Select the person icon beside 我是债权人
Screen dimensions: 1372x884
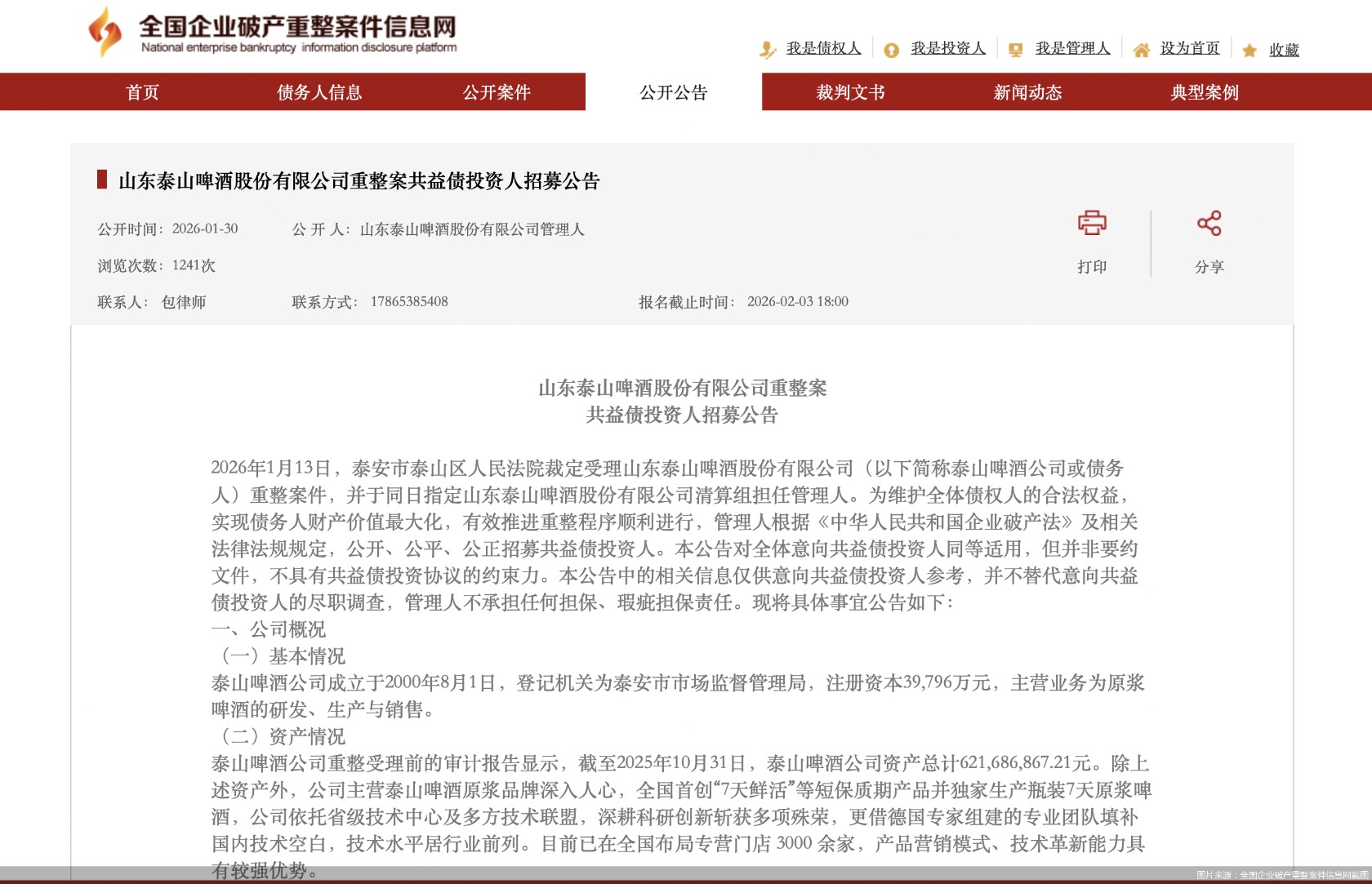pos(766,49)
